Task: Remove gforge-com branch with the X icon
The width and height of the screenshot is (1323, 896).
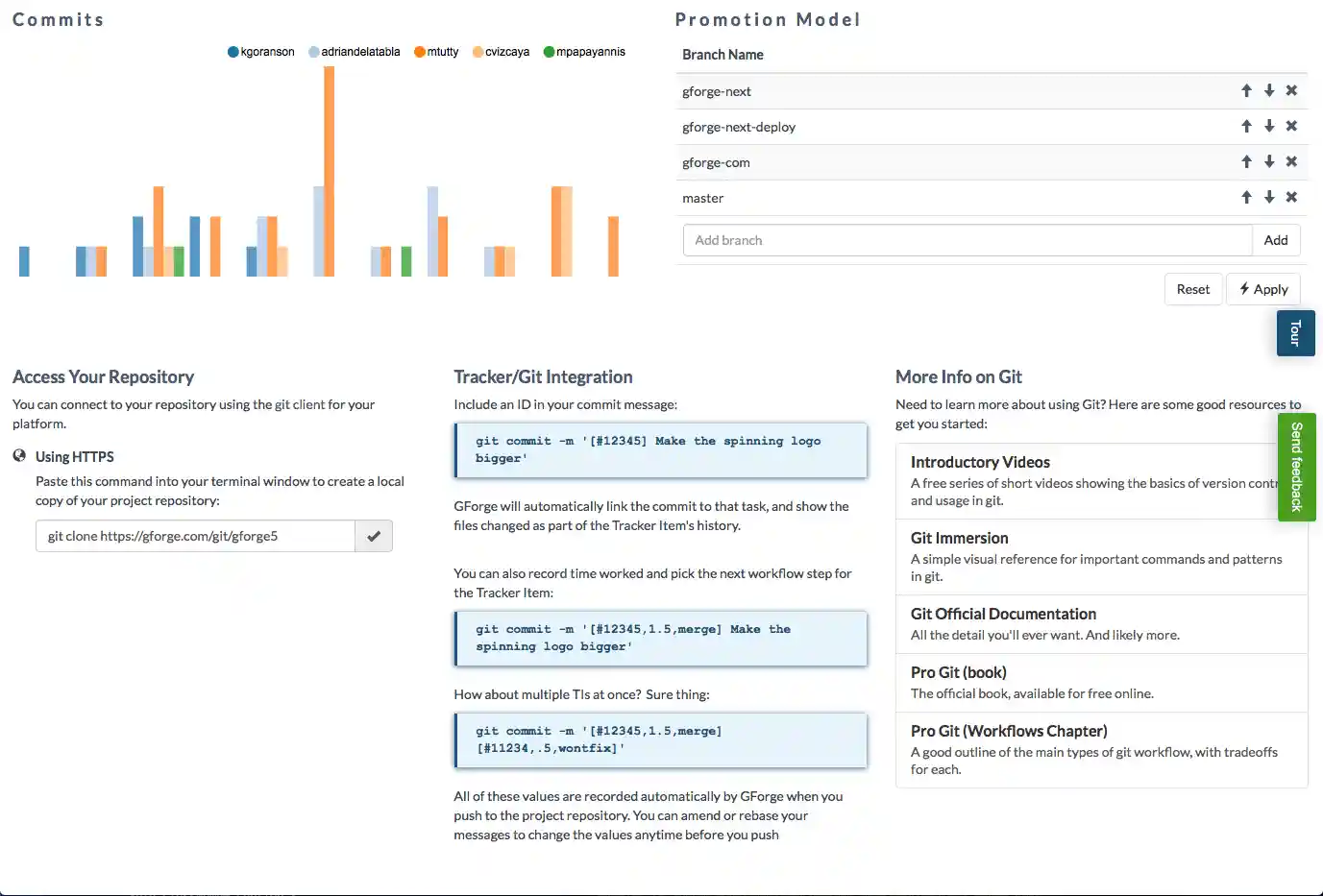Action: click(1291, 161)
